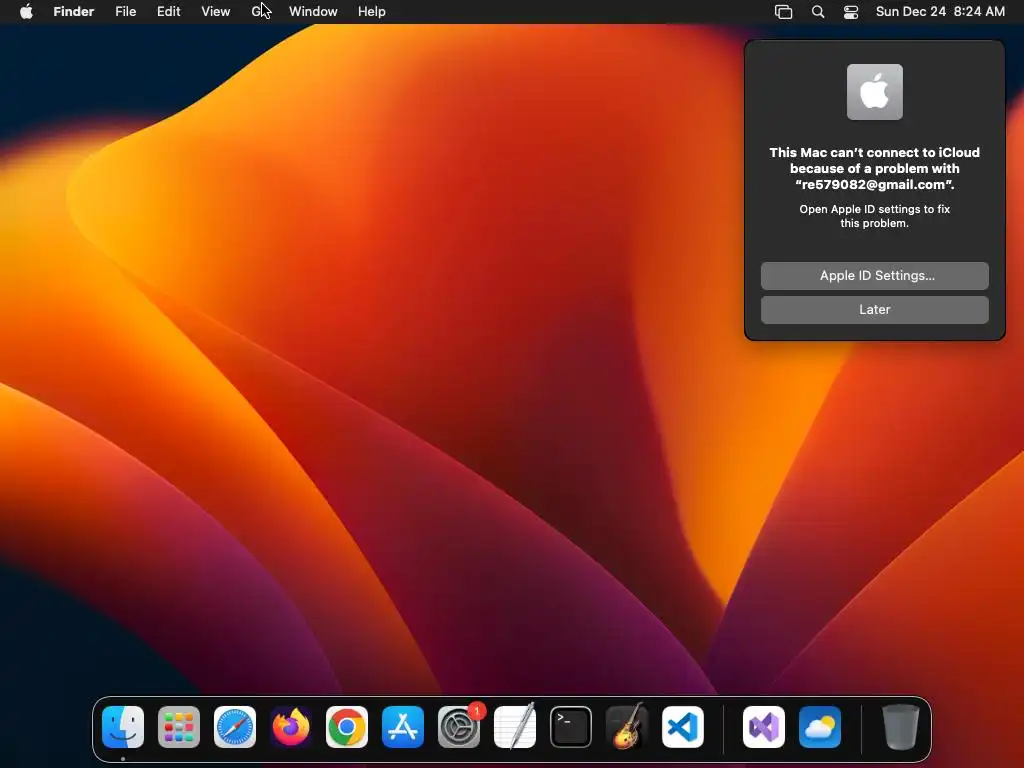Launch GarageBand from the Dock
This screenshot has height=768, width=1024.
[x=627, y=726]
